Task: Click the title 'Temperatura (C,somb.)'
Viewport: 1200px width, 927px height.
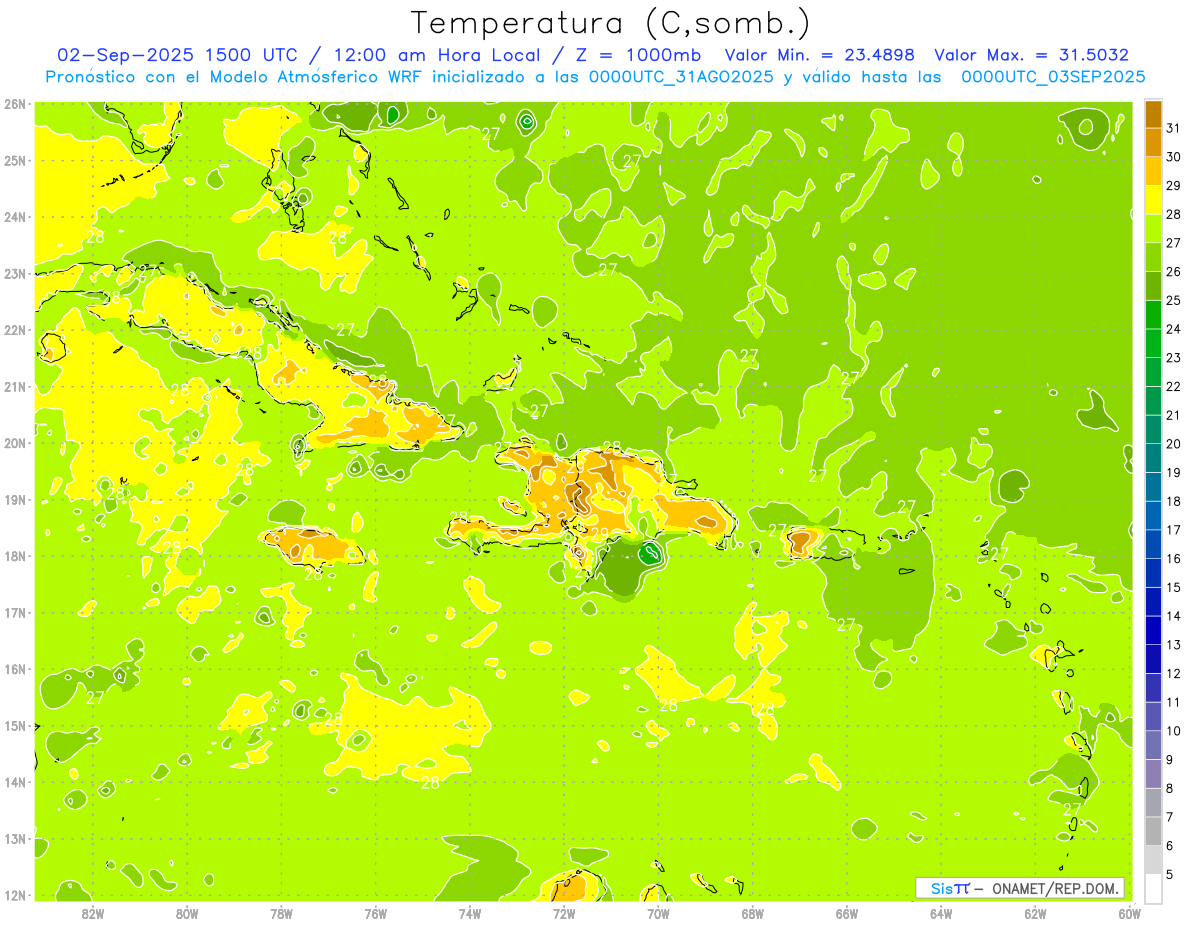Action: tap(611, 24)
